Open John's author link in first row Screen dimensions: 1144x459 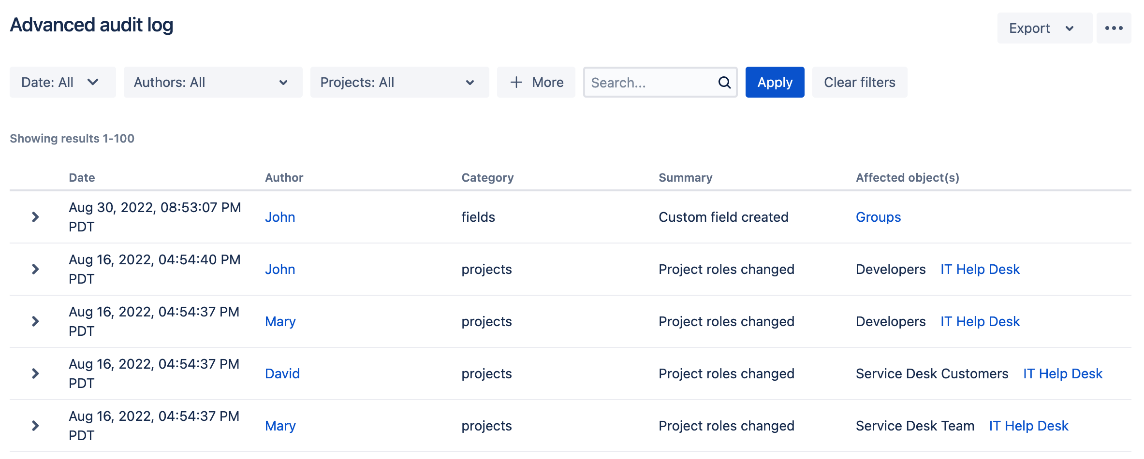(280, 217)
